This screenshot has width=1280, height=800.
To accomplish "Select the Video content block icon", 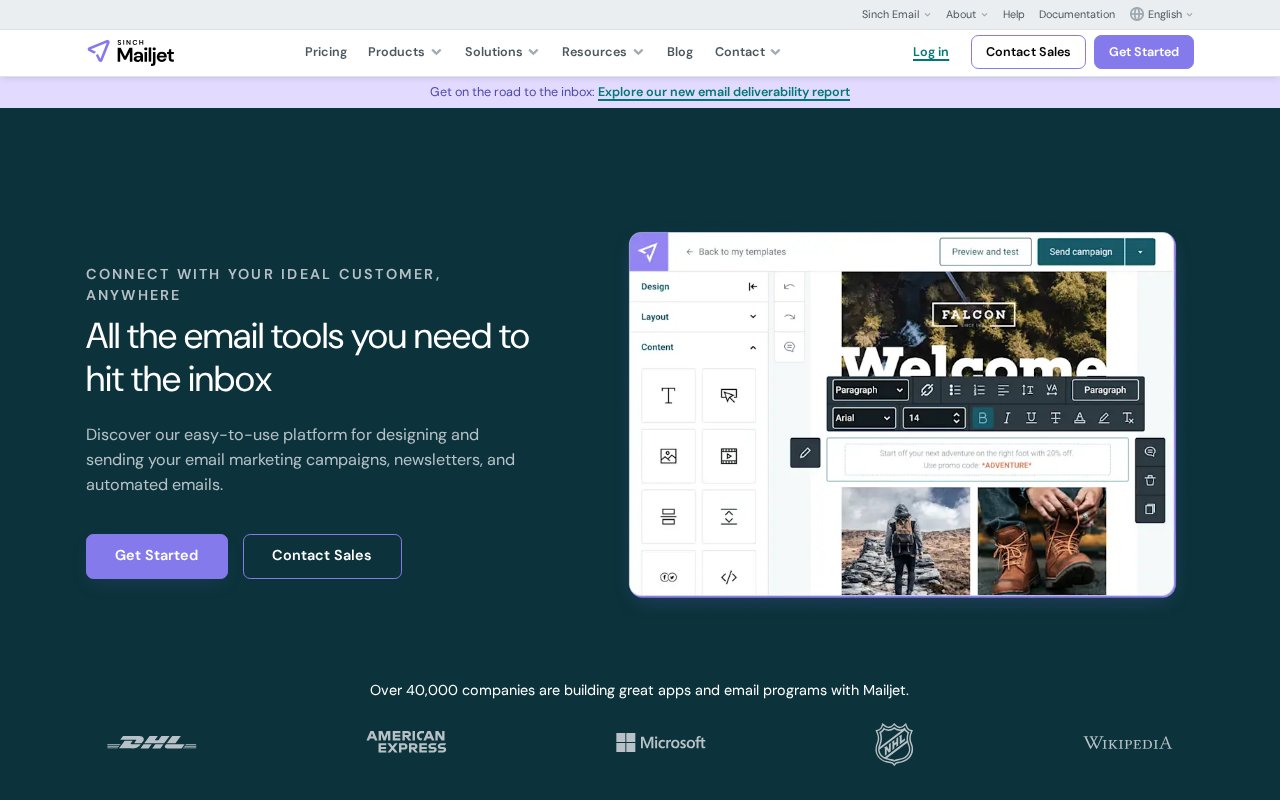I will 729,456.
